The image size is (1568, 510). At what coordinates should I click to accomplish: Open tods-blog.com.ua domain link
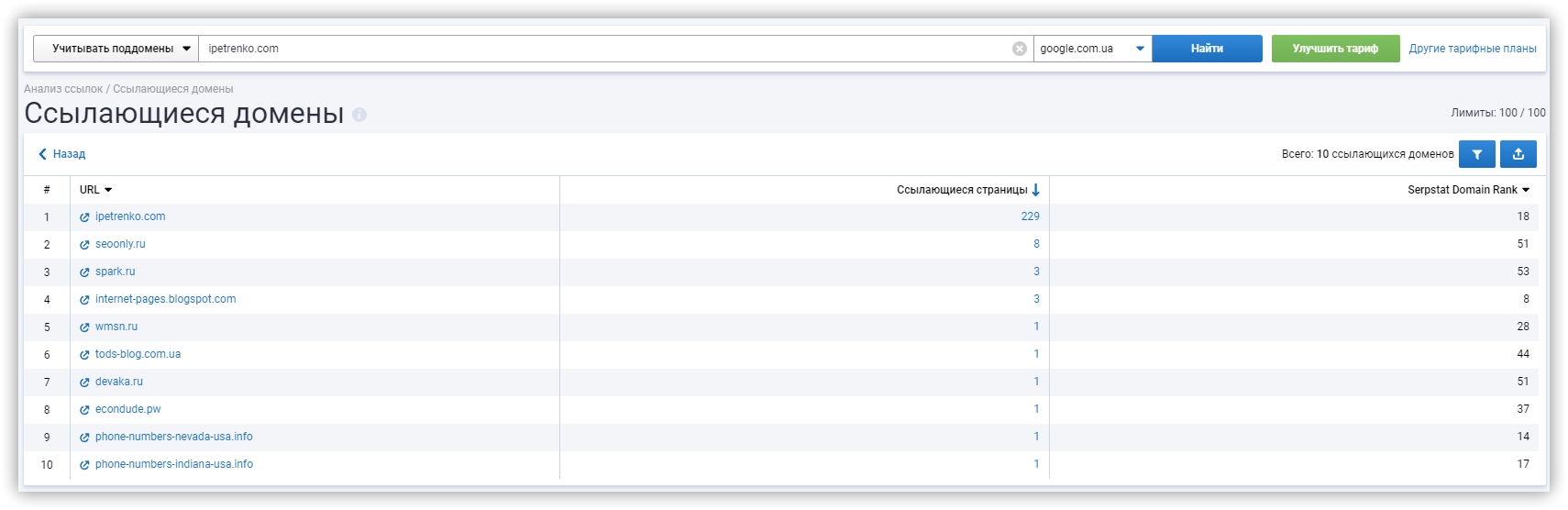coord(138,354)
